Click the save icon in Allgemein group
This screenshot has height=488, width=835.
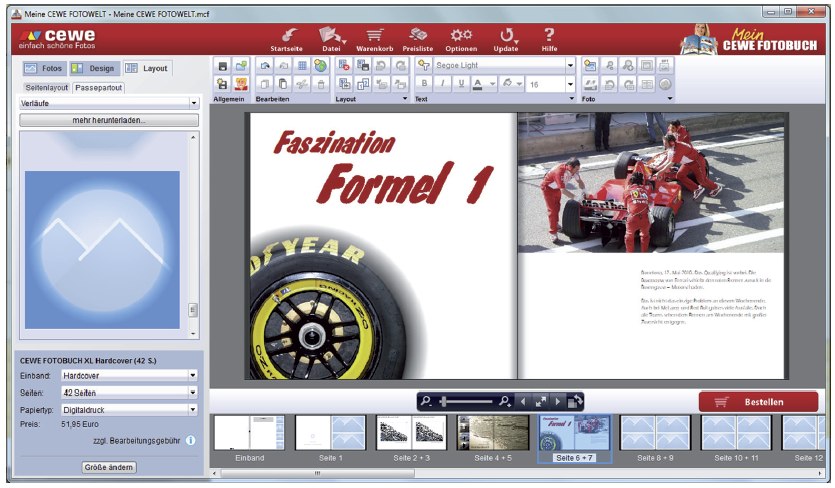point(223,65)
